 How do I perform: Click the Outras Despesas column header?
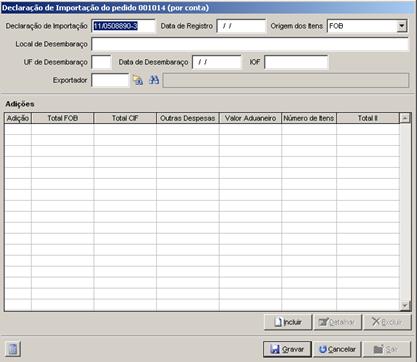pyautogui.click(x=188, y=118)
